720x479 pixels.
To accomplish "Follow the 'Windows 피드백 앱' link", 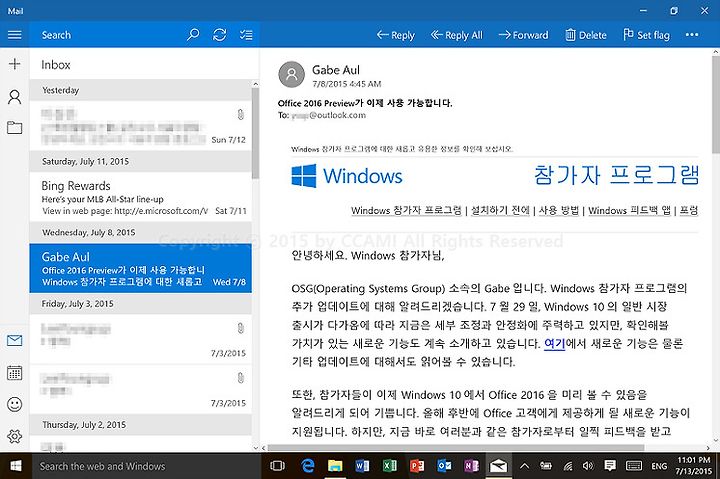I will (630, 210).
